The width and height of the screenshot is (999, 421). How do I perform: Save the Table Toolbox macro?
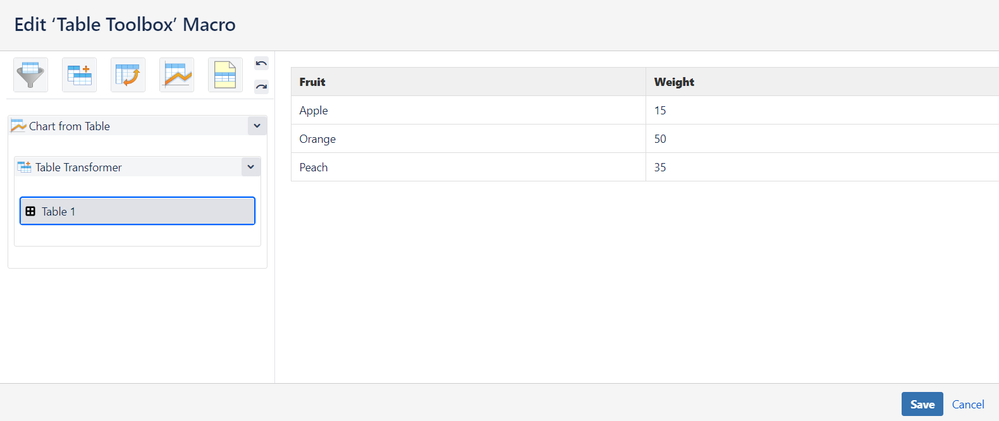[x=921, y=404]
